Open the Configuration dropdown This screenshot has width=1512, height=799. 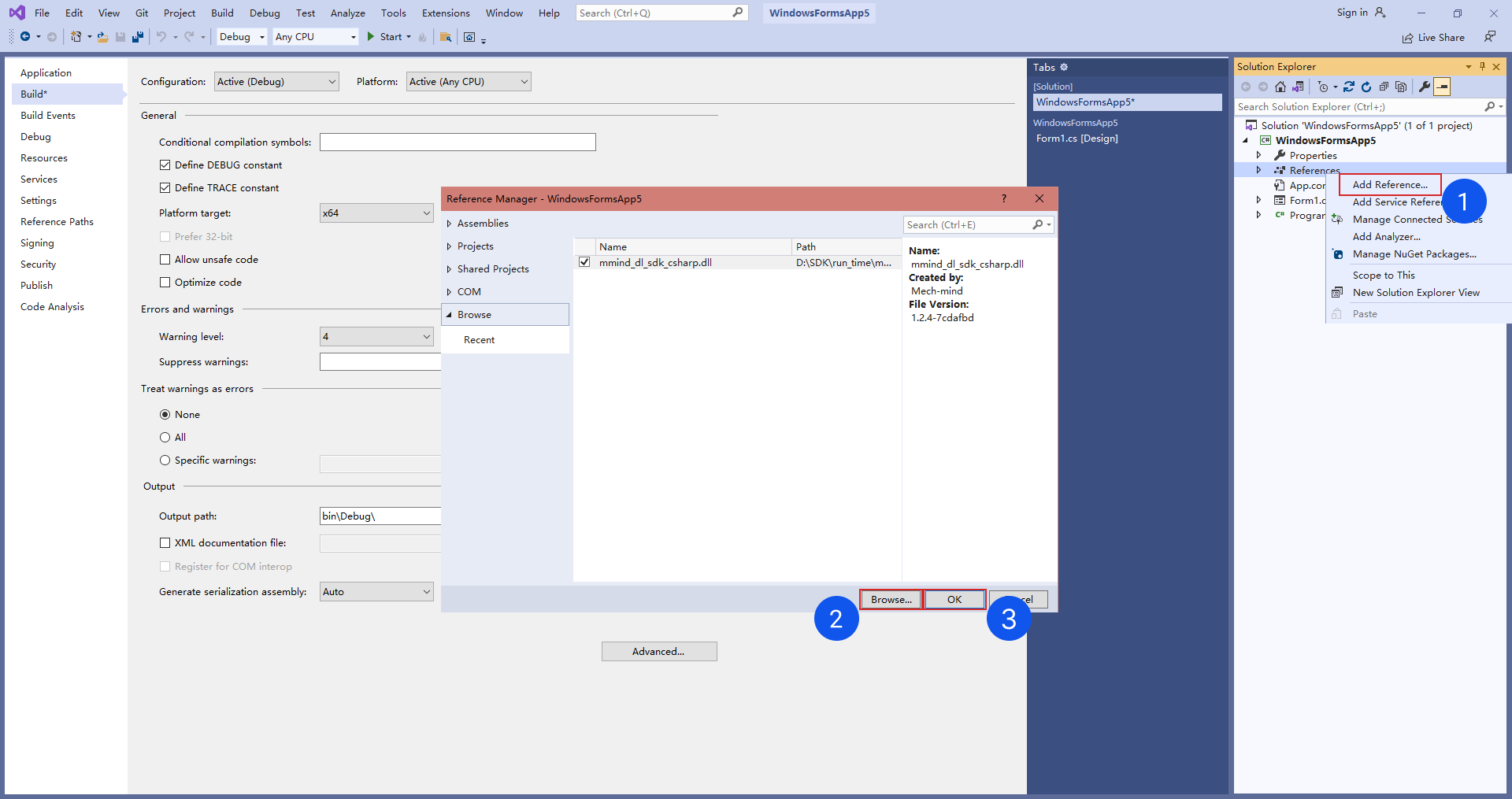(x=276, y=82)
